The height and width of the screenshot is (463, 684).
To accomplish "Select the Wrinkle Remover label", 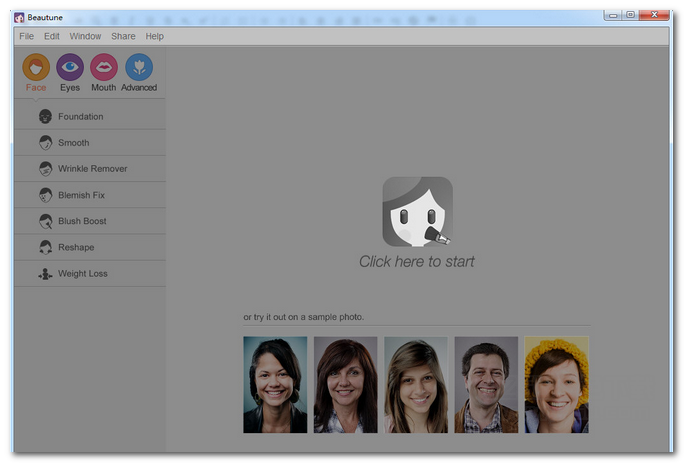I will (x=92, y=169).
